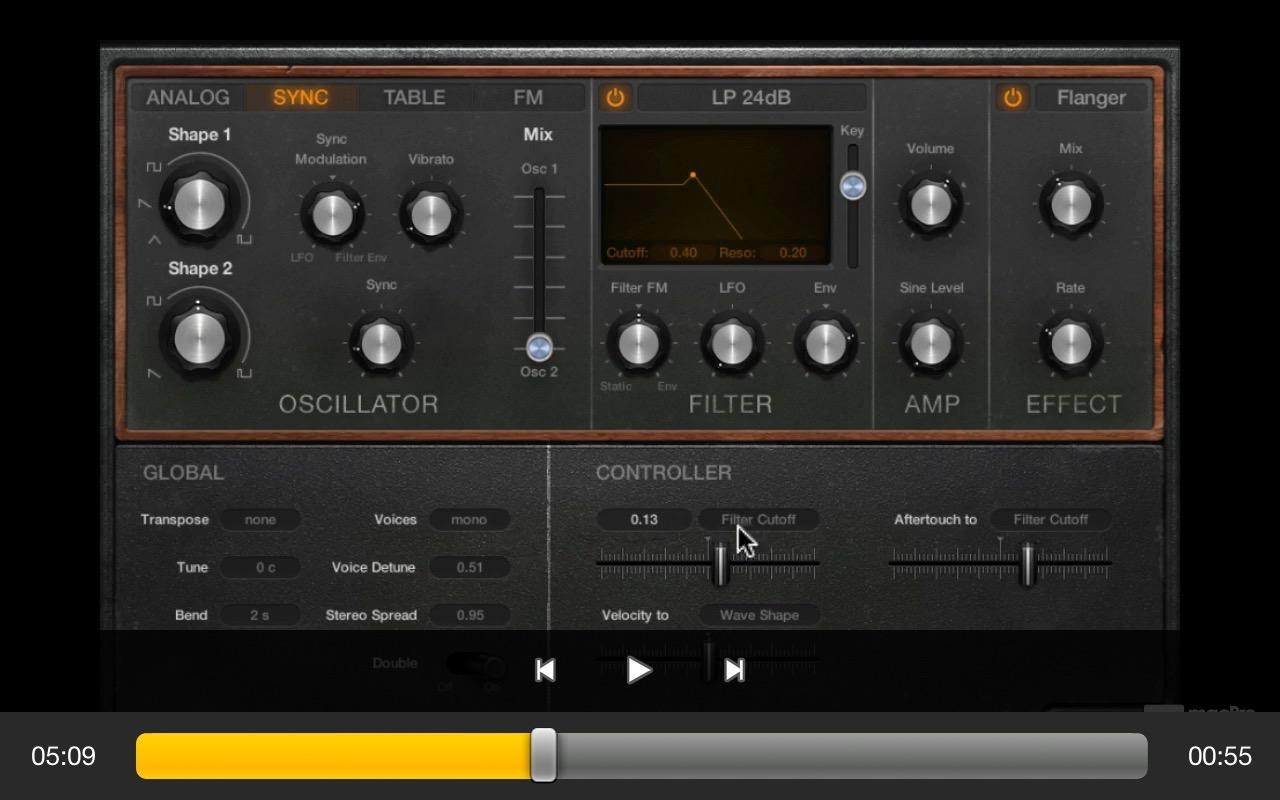This screenshot has width=1280, height=800.
Task: Click the Shape 2 oscillator knob
Action: [200, 338]
